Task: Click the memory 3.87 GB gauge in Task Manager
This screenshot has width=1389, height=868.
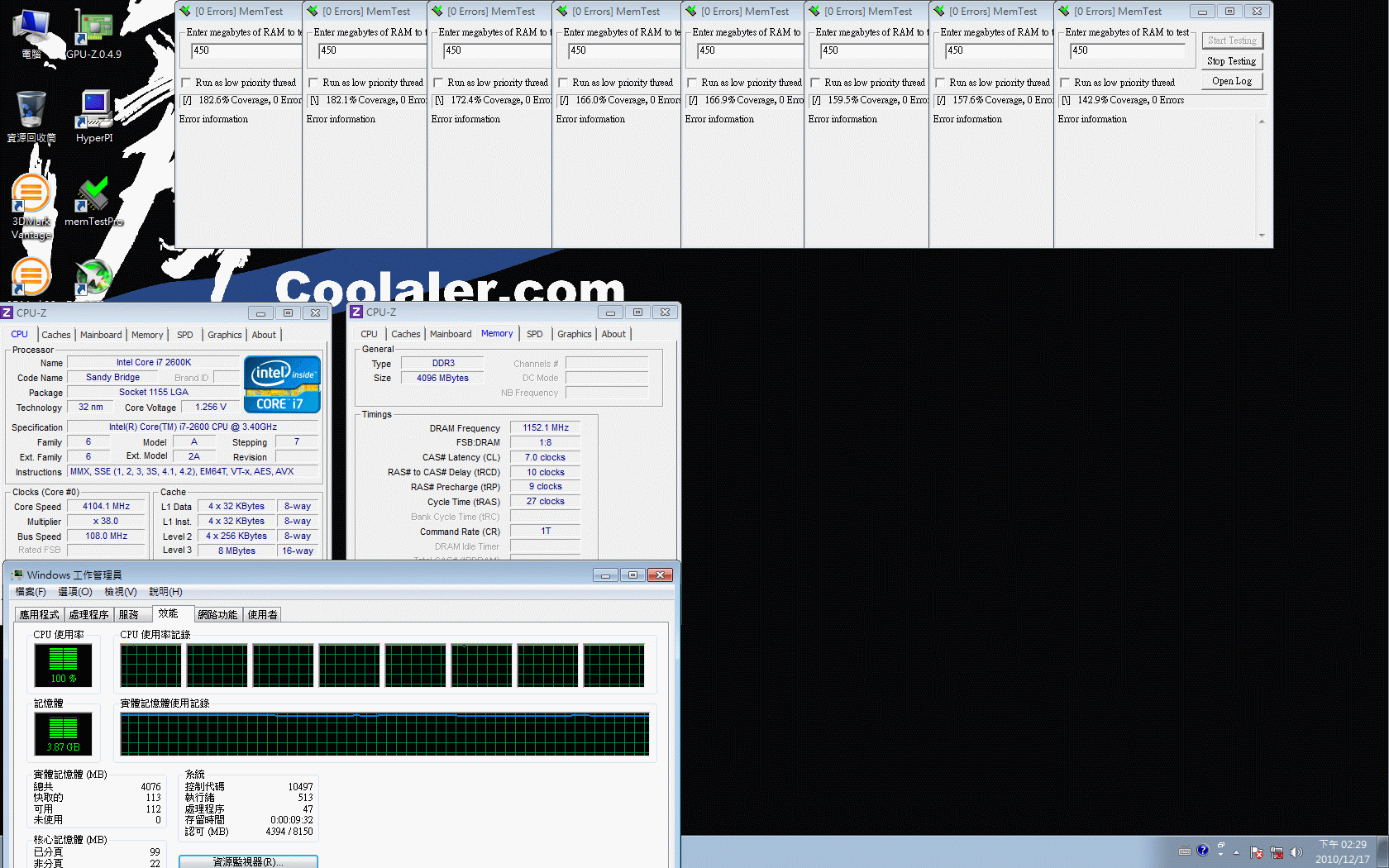Action: tap(64, 733)
